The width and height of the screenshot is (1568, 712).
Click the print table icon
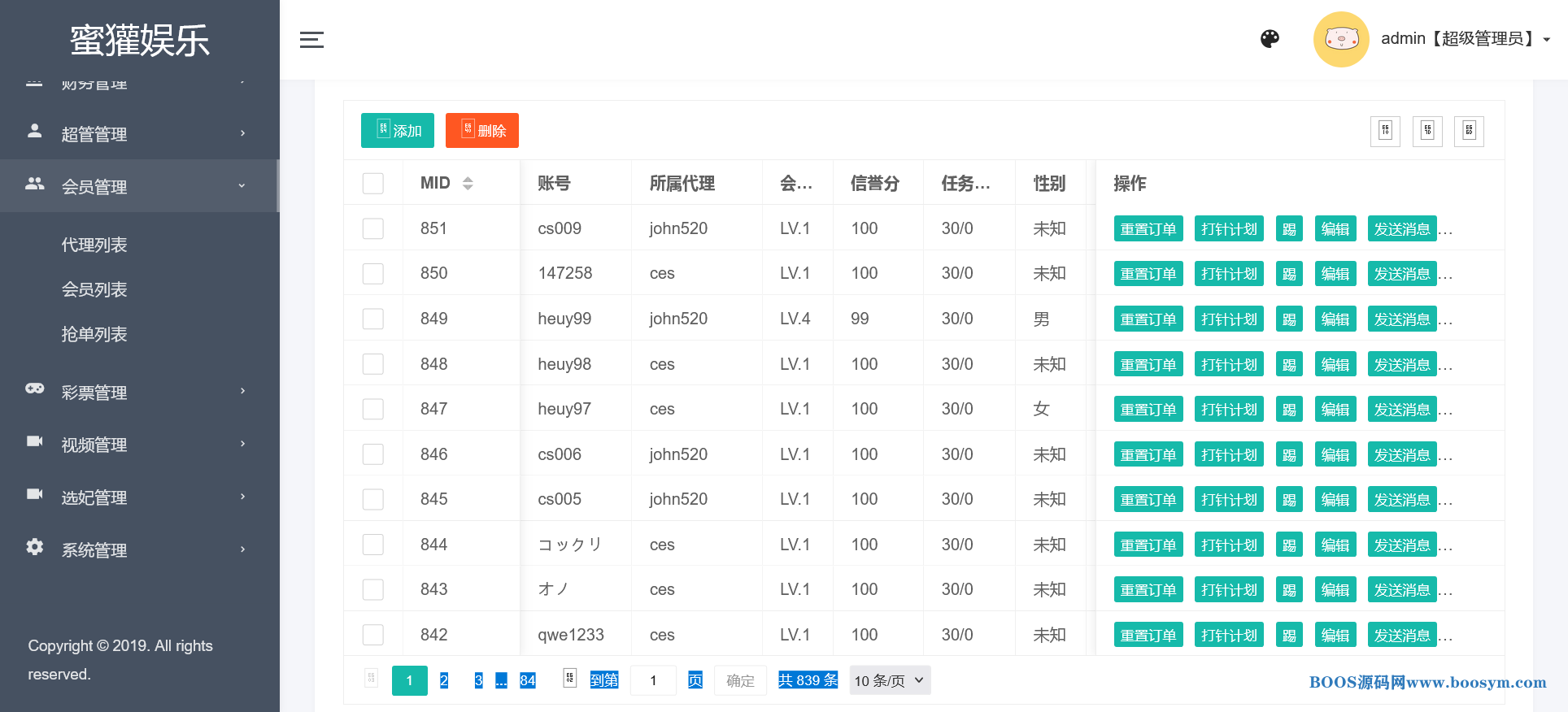pos(1469,131)
